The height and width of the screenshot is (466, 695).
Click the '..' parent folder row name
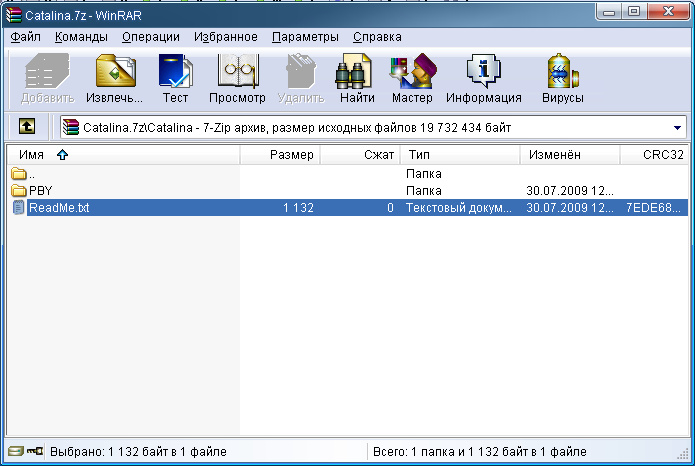pos(31,174)
